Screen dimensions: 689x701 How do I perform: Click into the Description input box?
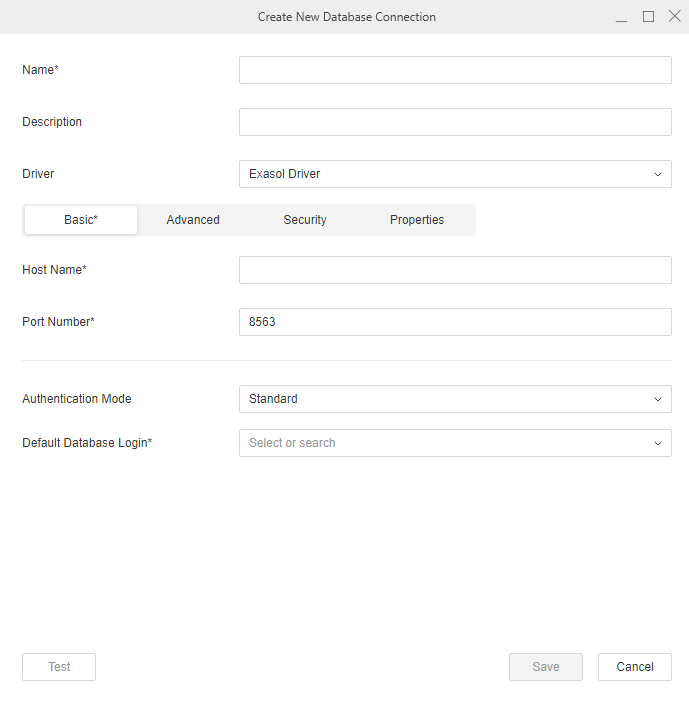[x=455, y=122]
